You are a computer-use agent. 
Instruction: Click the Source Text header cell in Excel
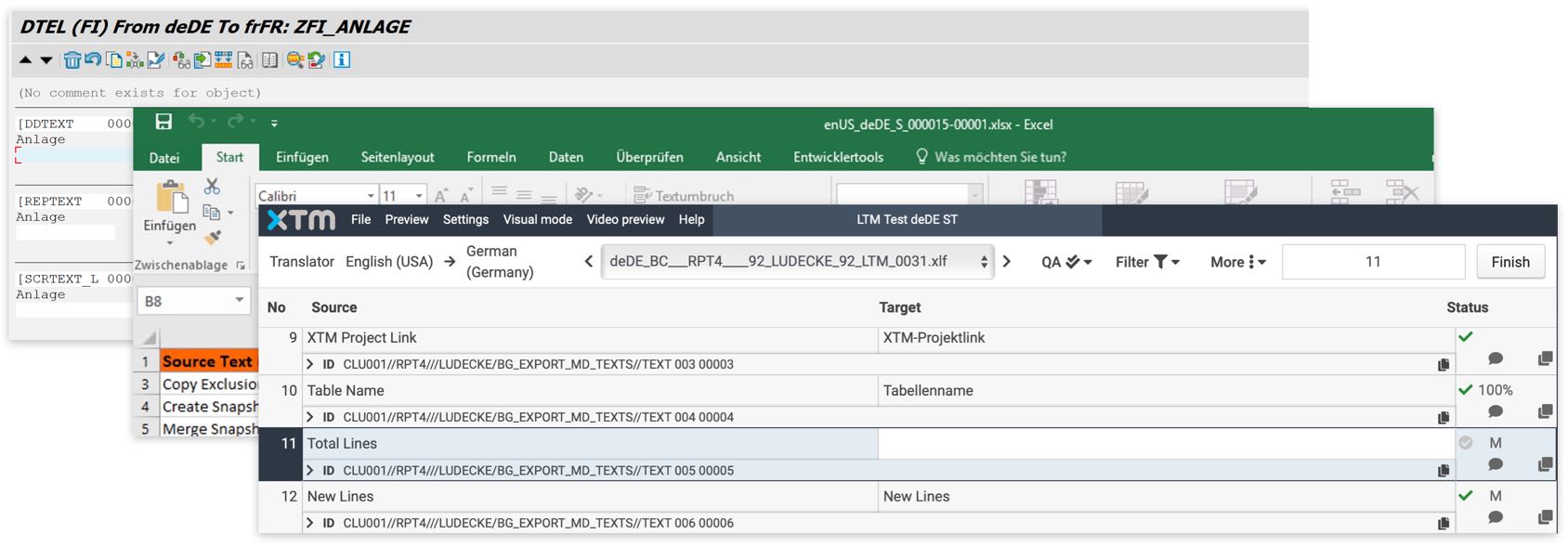tap(208, 361)
